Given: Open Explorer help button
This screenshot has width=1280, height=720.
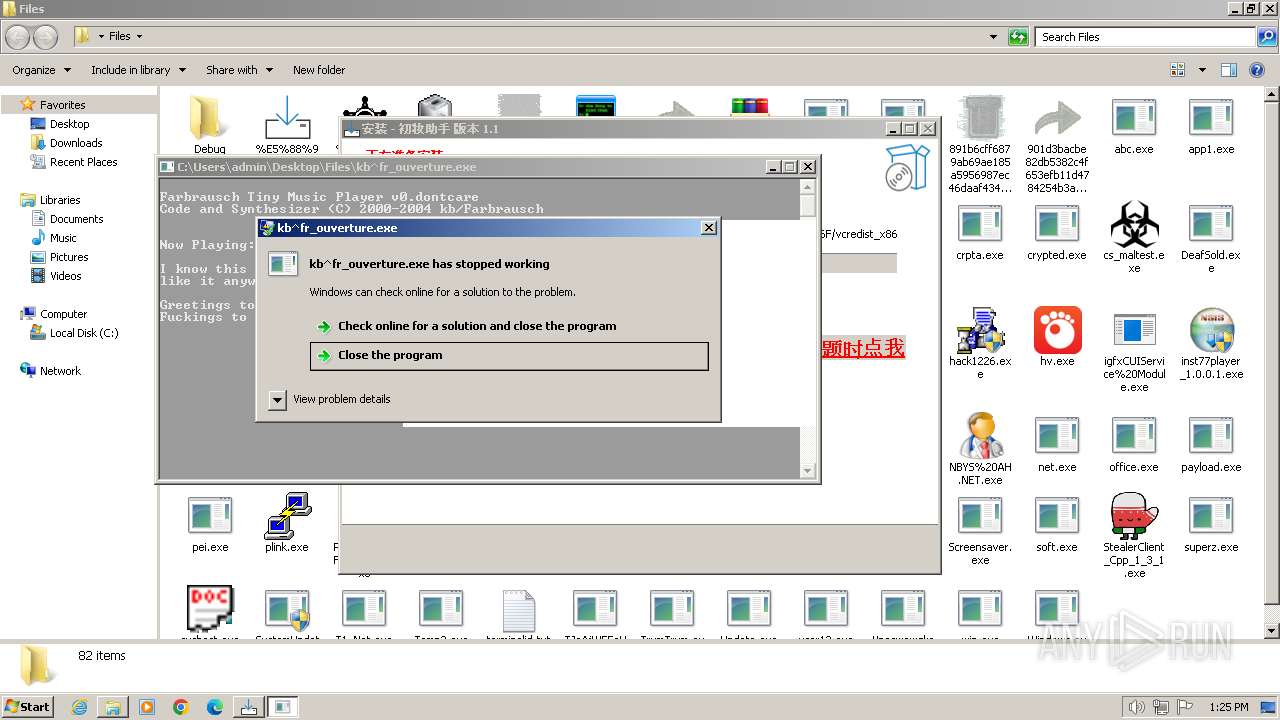Looking at the screenshot, I should 1258,70.
